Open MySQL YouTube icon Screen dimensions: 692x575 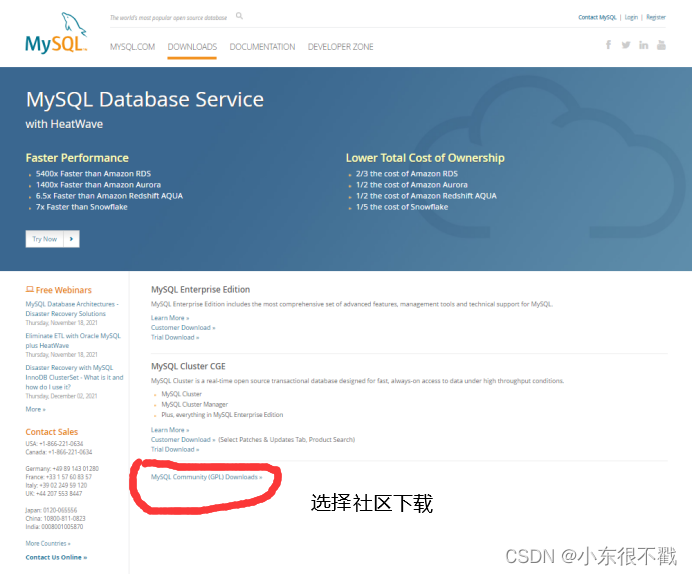pos(661,45)
